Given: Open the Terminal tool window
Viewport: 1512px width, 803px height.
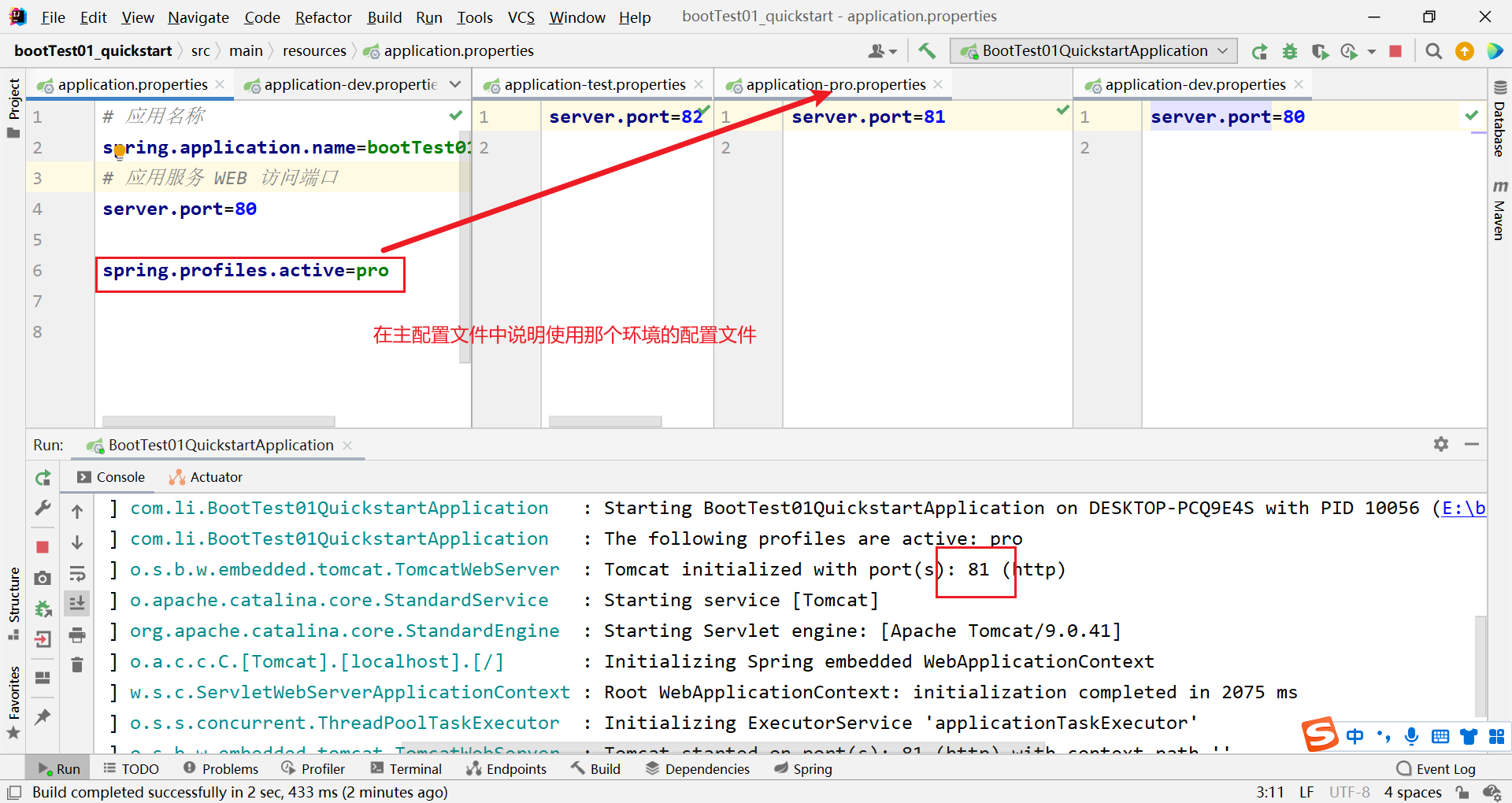Looking at the screenshot, I should [x=406, y=768].
